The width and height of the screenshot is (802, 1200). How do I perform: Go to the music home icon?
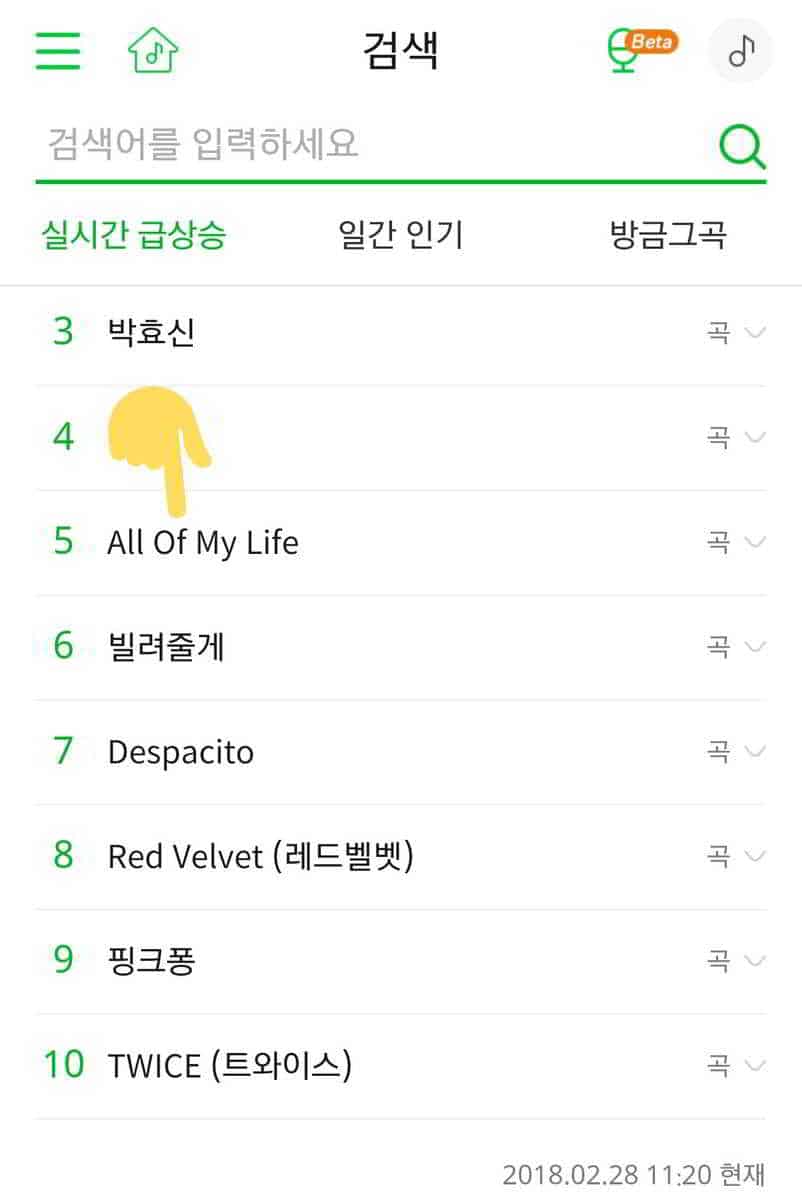click(152, 50)
